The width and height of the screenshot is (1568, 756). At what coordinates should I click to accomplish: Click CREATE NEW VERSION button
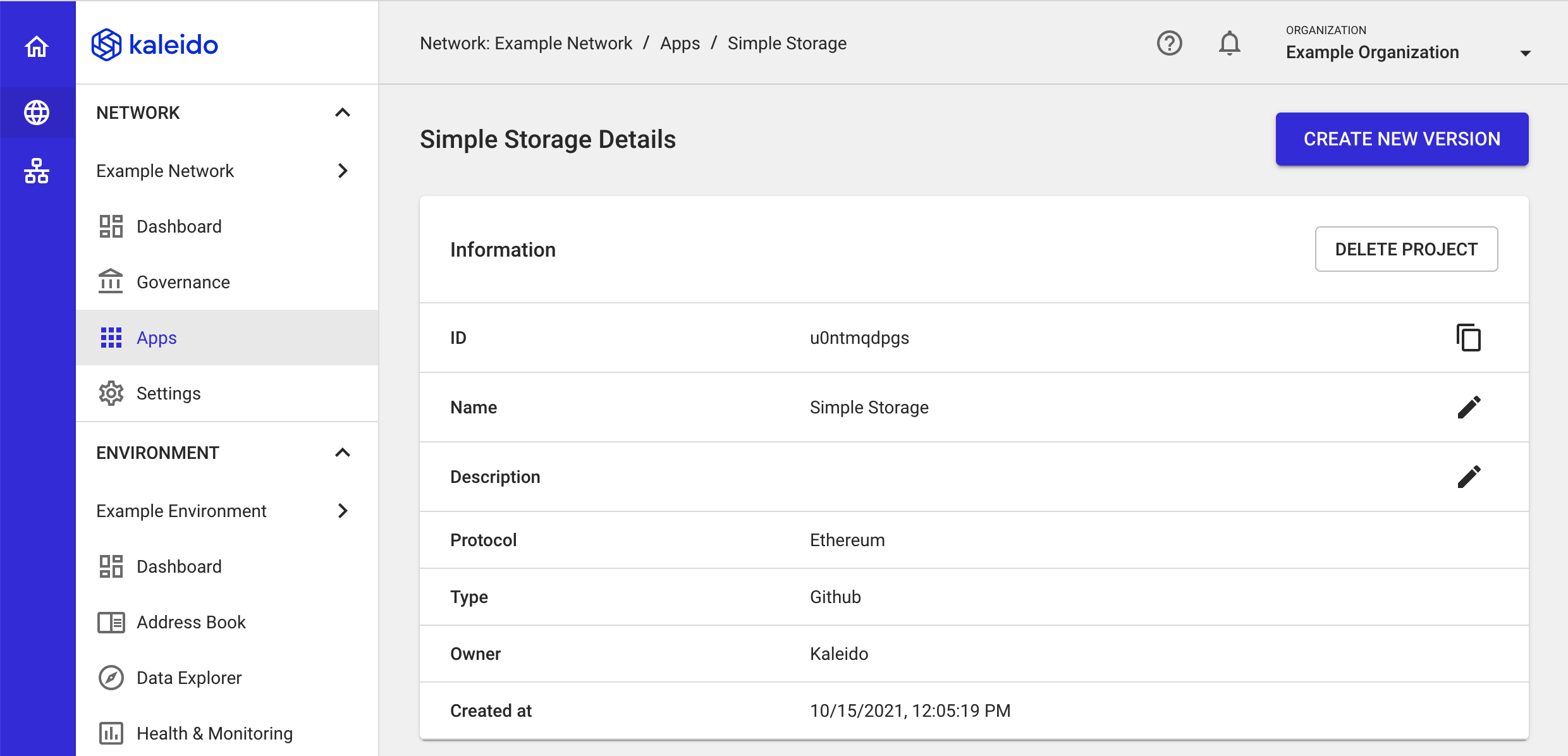pos(1402,138)
